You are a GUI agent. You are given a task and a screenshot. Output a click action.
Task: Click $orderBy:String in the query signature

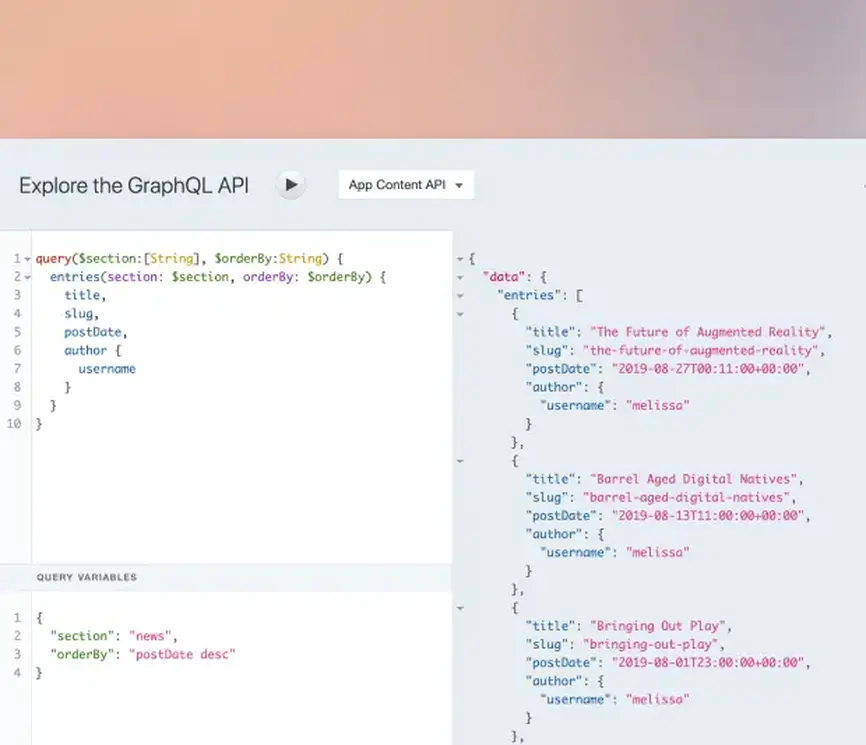268,258
